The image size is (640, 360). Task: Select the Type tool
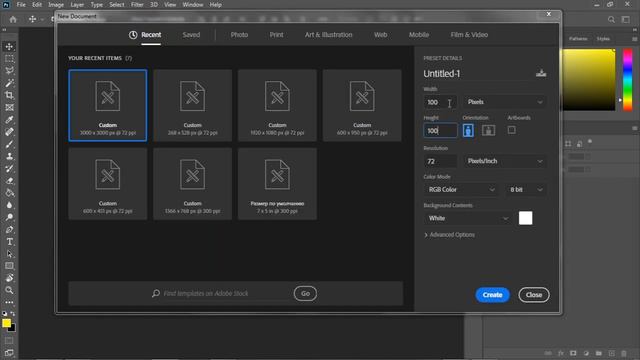click(9, 242)
